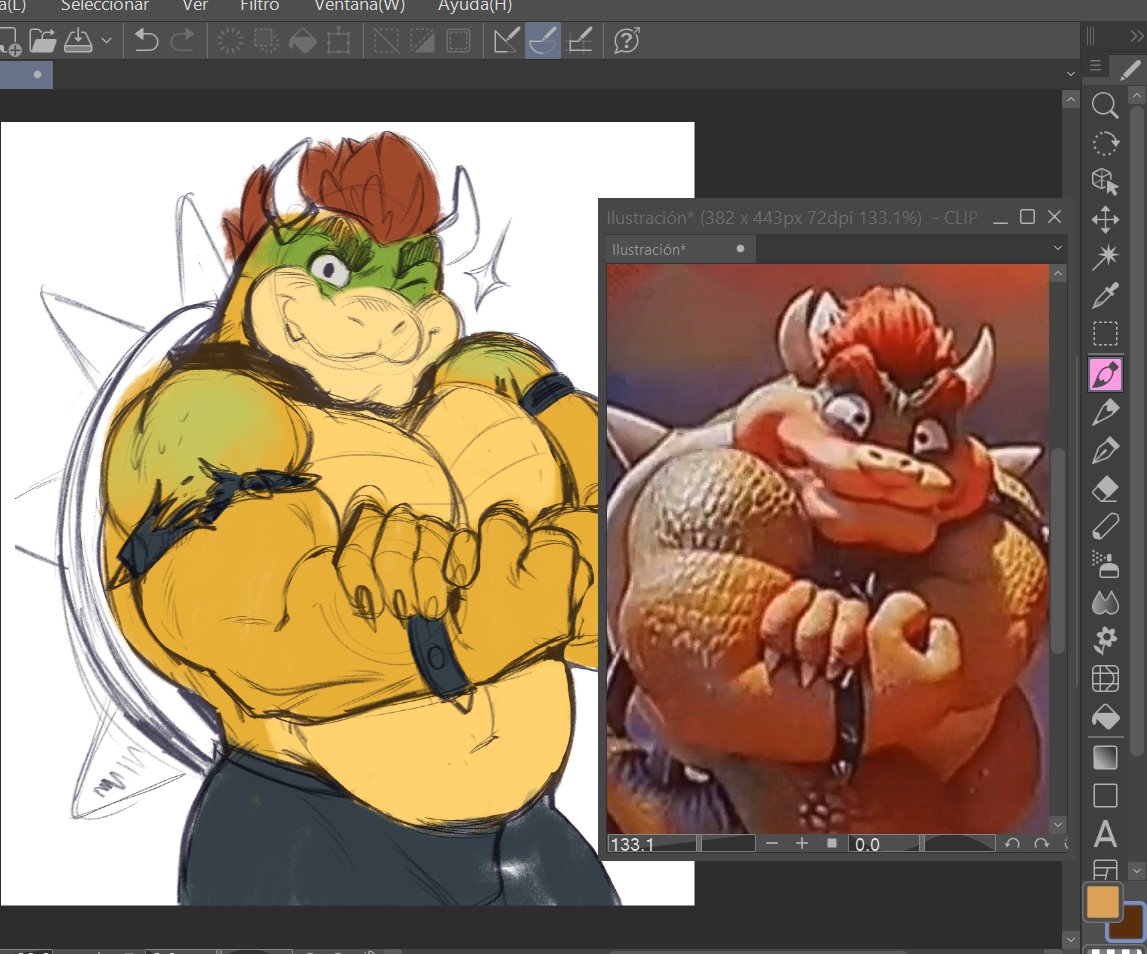Zoom out reference window minus button
This screenshot has height=954, width=1147.
[772, 844]
